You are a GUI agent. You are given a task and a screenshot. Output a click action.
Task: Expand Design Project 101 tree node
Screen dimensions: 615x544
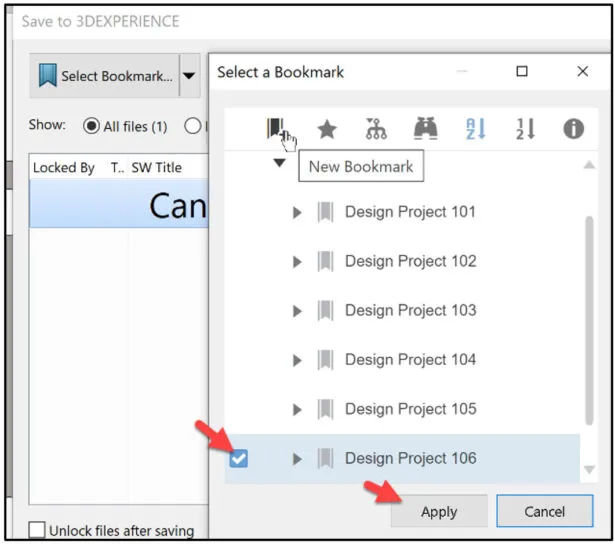click(x=297, y=213)
